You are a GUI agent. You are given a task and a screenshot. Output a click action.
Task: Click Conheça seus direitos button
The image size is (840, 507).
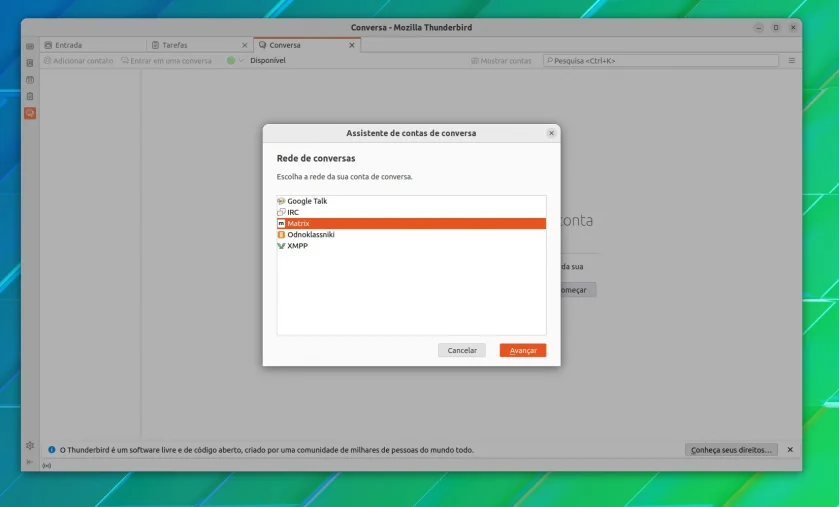click(731, 450)
